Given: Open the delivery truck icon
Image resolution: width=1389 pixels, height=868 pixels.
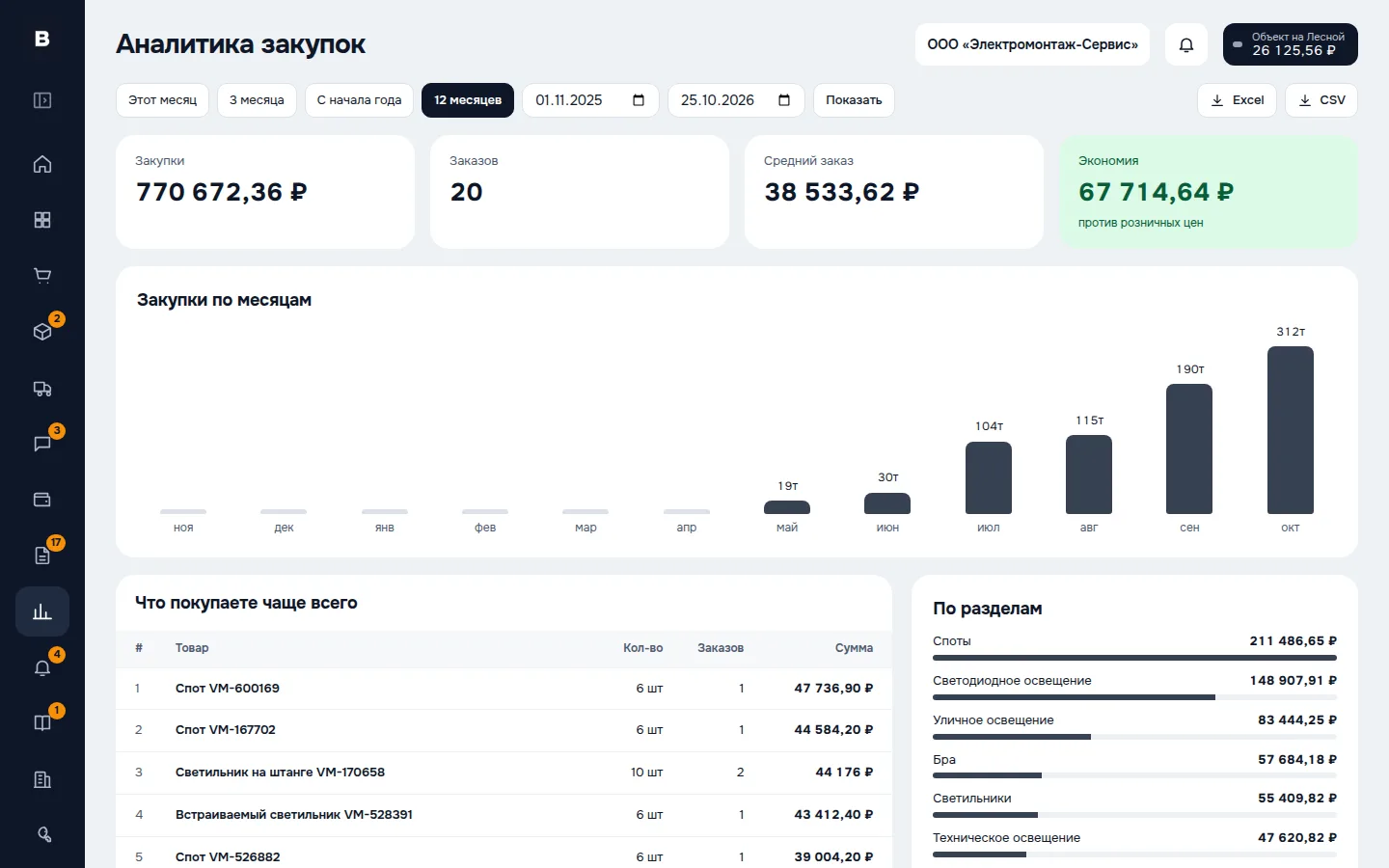Looking at the screenshot, I should coord(42,388).
